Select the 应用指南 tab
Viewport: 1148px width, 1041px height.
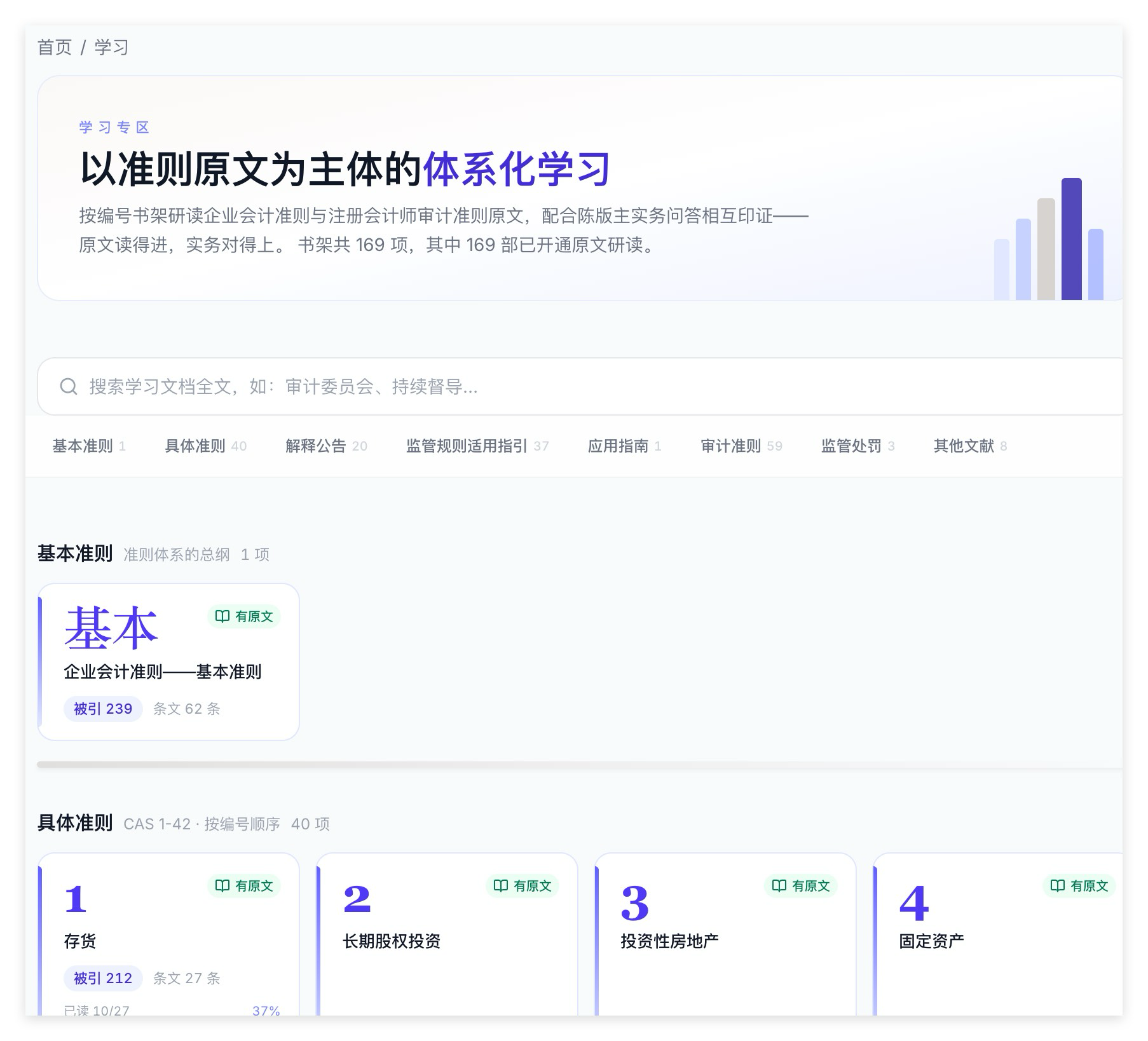[624, 446]
